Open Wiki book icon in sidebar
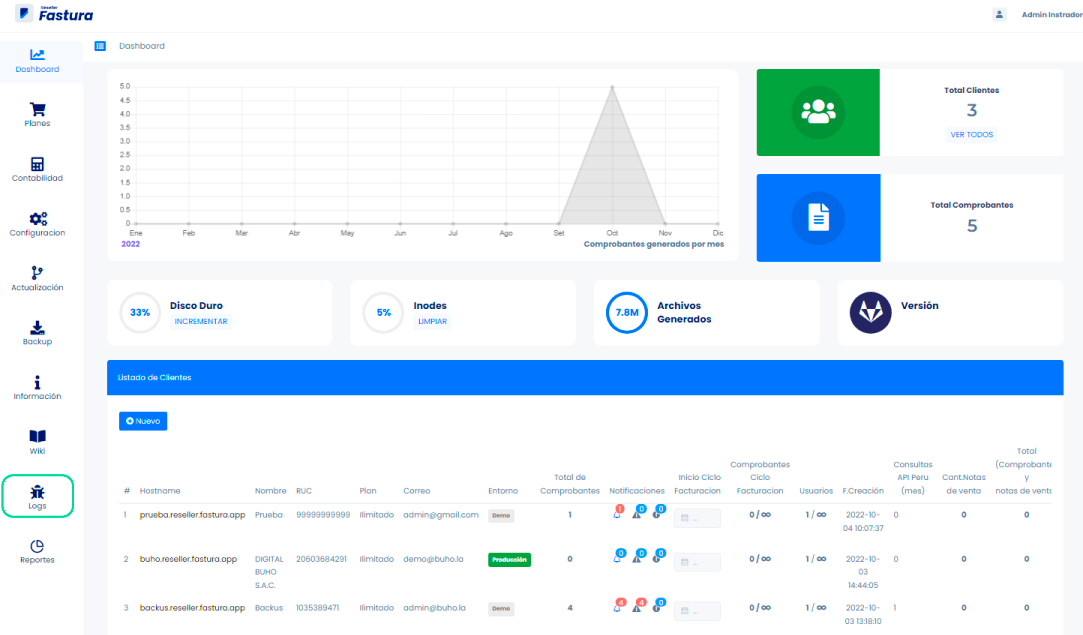1083x635 pixels. 37,437
